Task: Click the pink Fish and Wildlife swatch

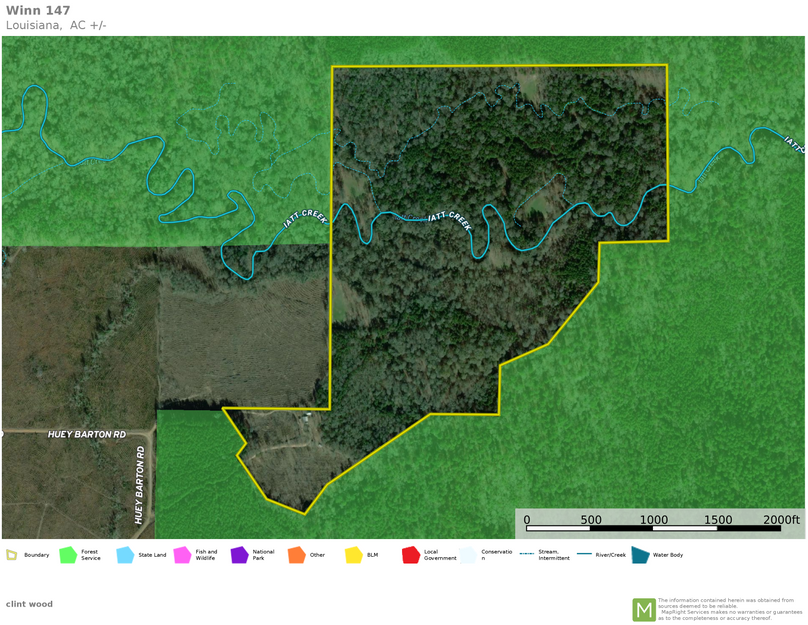Action: [182, 555]
